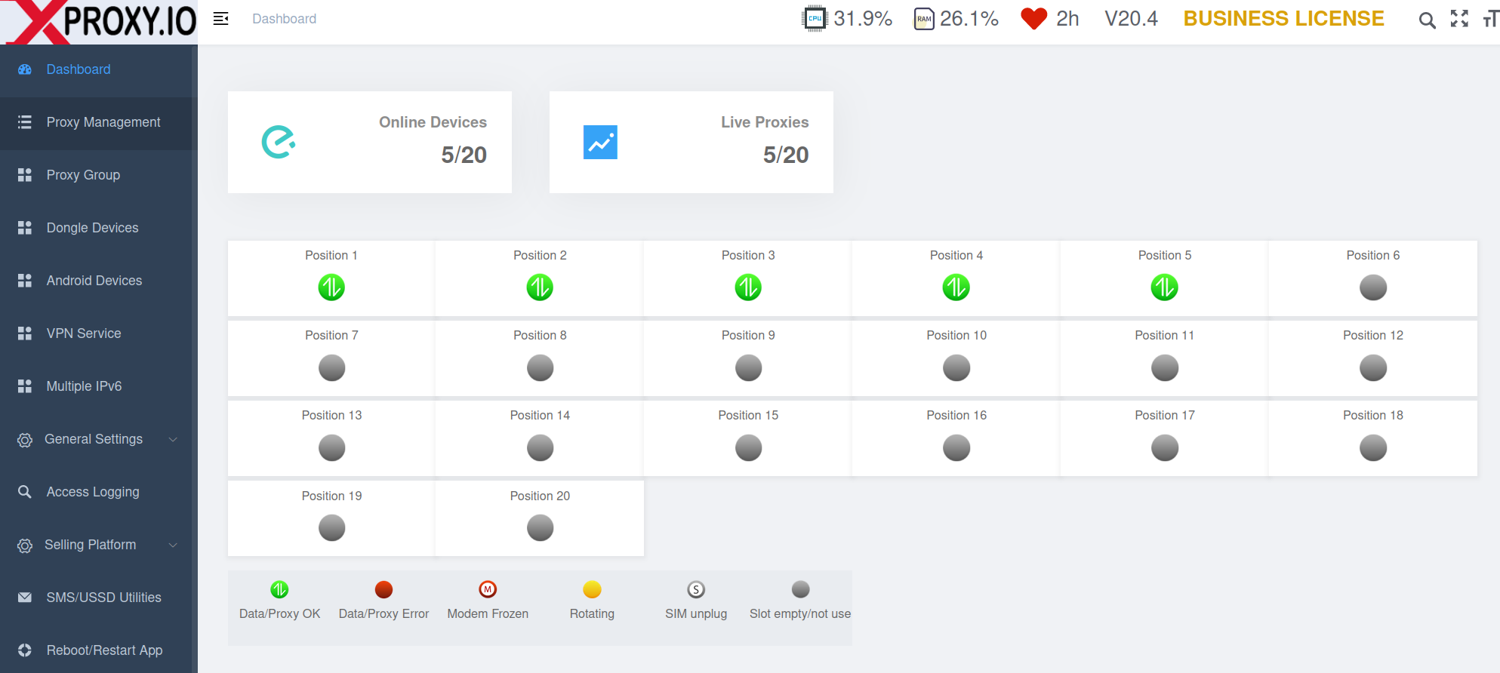Screen dimensions: 1500x673
Task: Click Position 14 gray slot icon
Action: click(540, 448)
